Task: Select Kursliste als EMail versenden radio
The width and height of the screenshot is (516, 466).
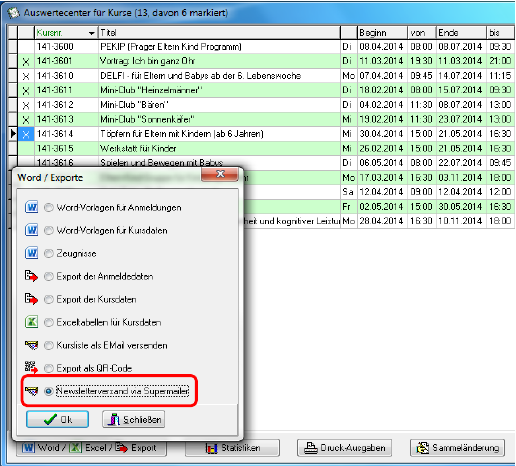Action: 49,345
